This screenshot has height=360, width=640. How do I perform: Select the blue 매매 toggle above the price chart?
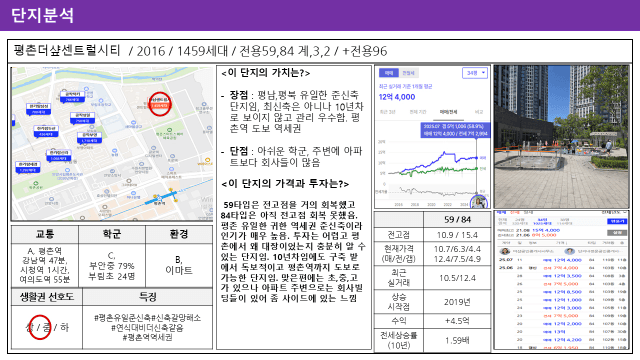389,73
